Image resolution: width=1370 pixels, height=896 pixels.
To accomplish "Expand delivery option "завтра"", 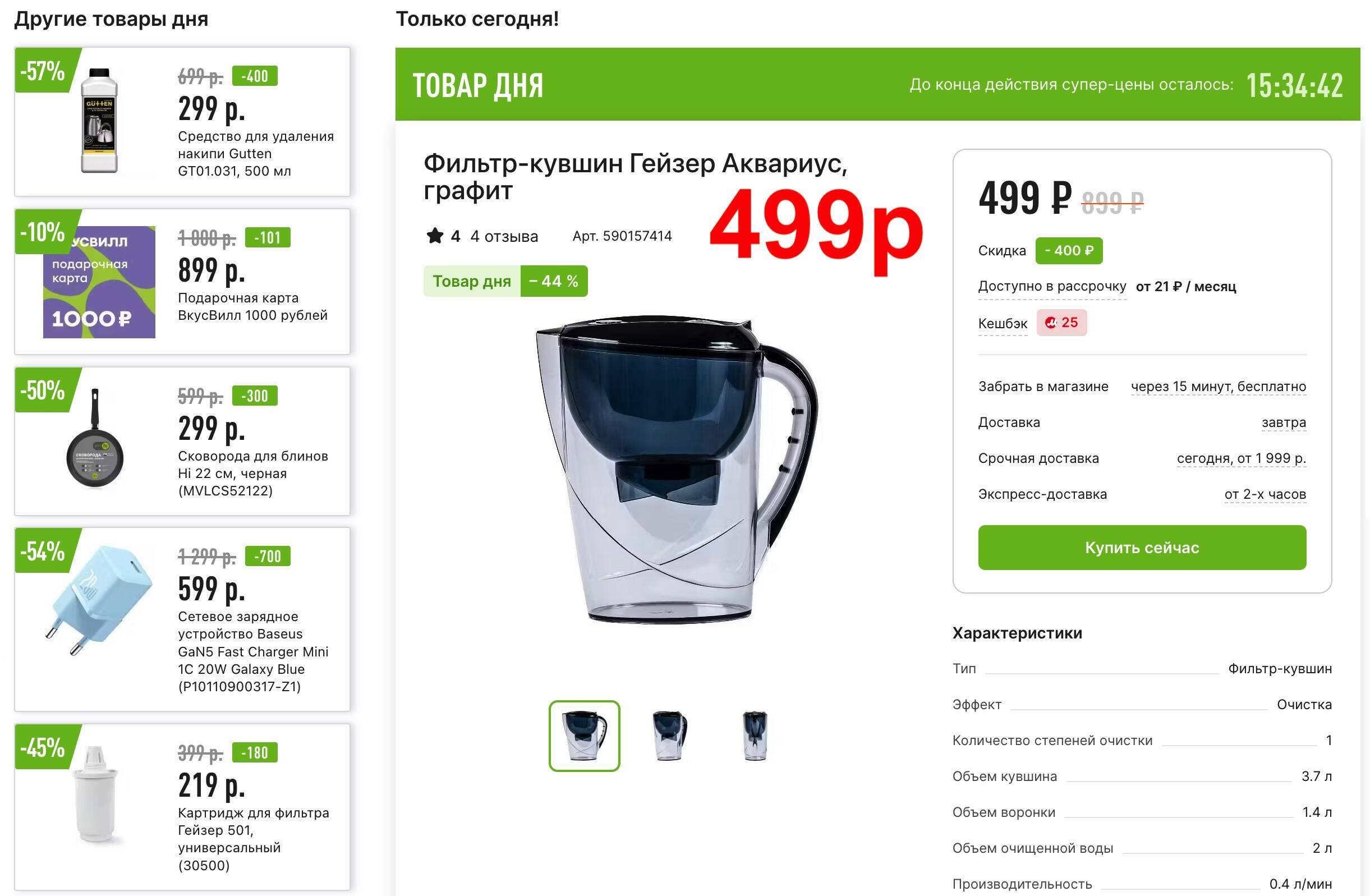I will point(1284,422).
